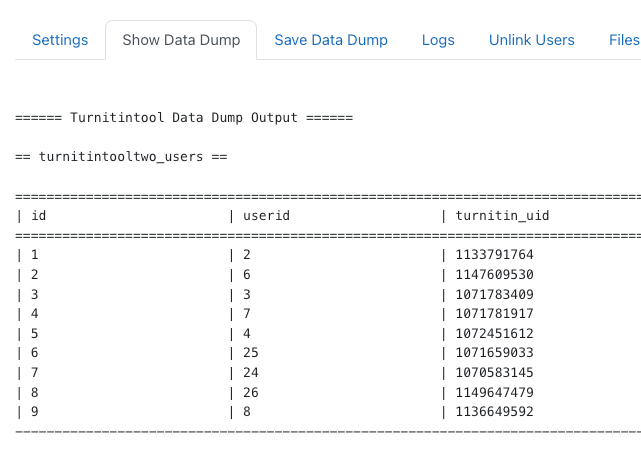The image size is (641, 455).
Task: Open the Settings tab
Action: tap(60, 40)
